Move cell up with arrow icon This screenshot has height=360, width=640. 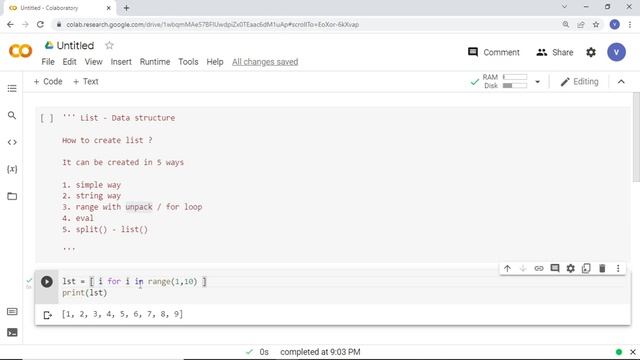pyautogui.click(x=507, y=268)
